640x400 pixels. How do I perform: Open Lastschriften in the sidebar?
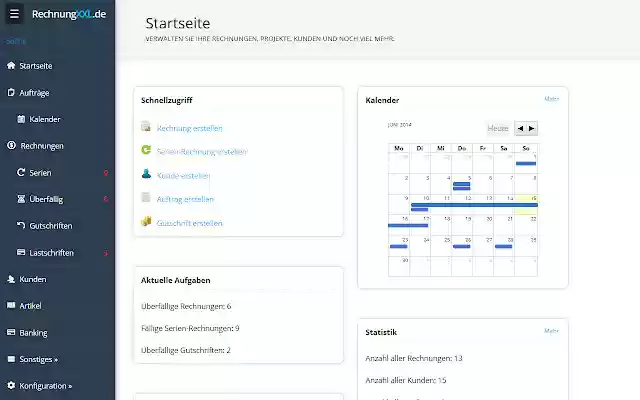pos(51,253)
